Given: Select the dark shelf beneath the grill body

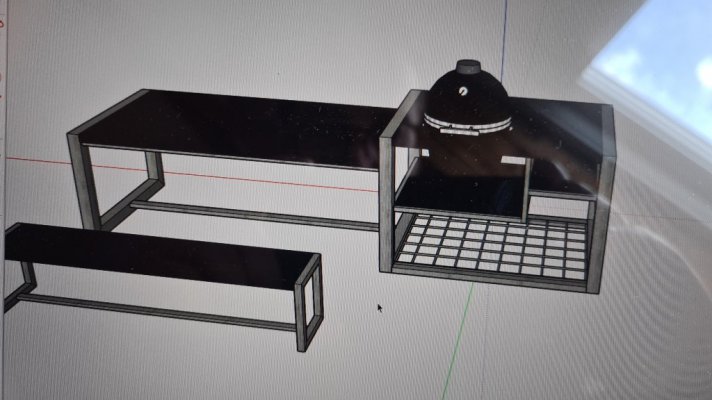Looking at the screenshot, I should click(x=461, y=192).
